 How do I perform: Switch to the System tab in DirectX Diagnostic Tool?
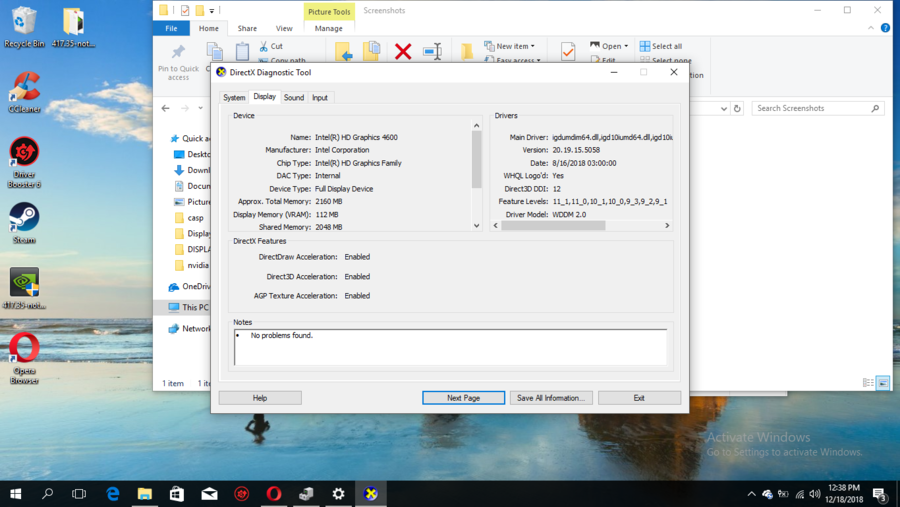[234, 98]
